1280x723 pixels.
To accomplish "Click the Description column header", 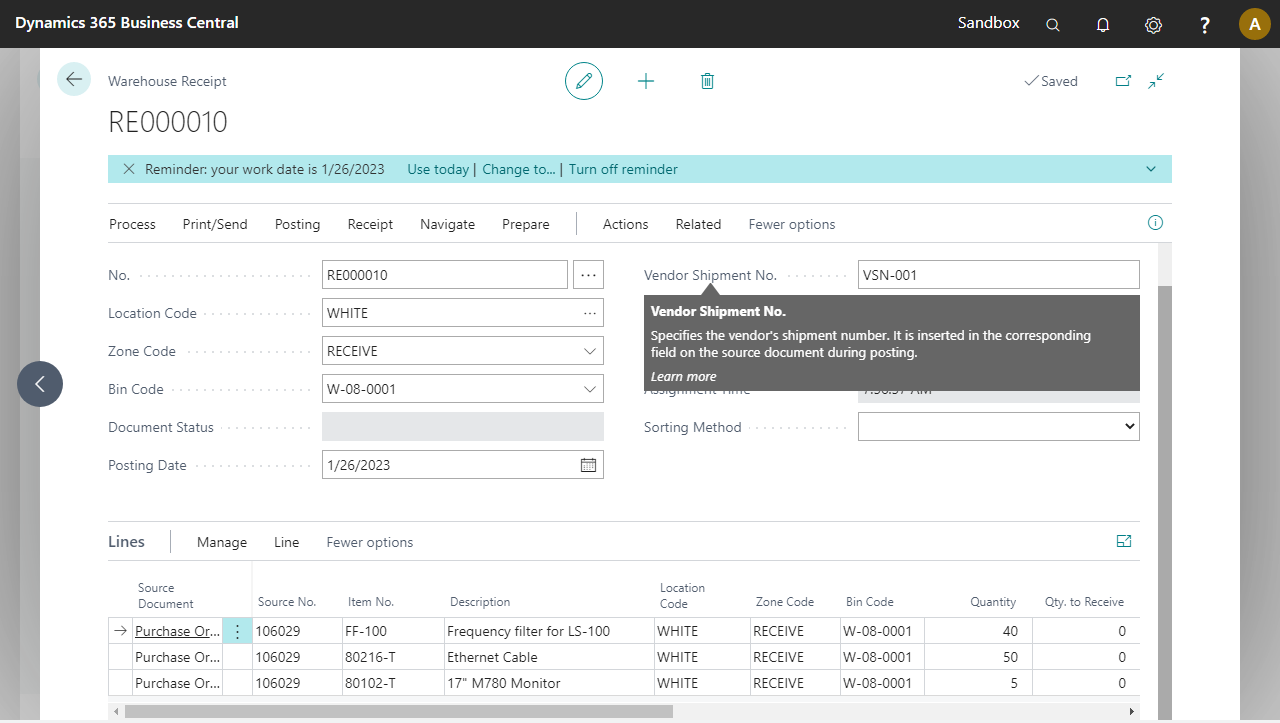I will (480, 602).
